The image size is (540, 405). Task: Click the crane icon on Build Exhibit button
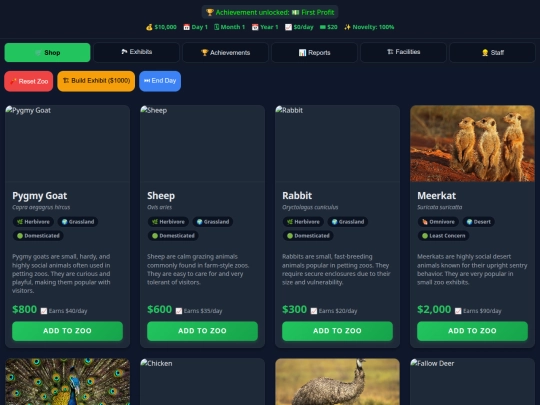tap(66, 81)
